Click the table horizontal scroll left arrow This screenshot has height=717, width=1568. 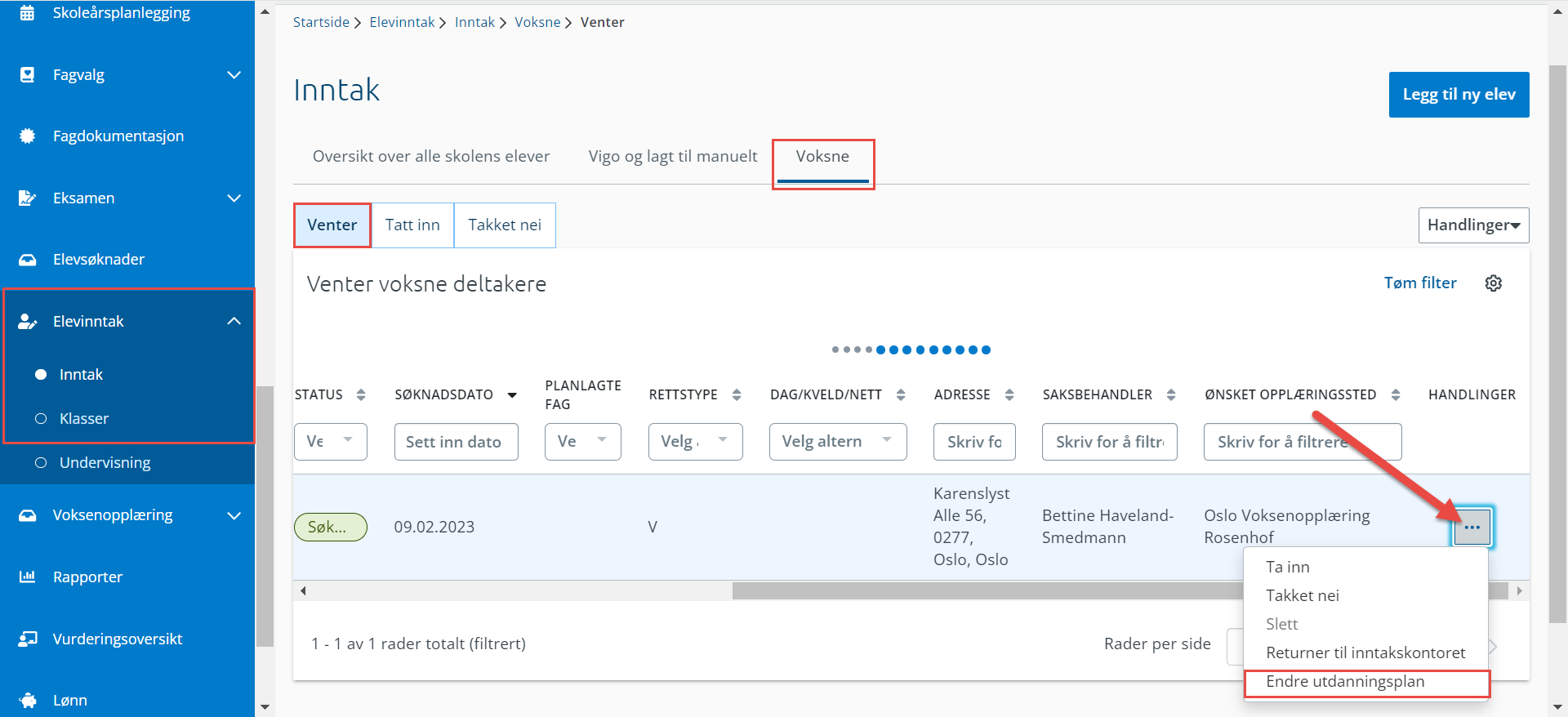(303, 590)
